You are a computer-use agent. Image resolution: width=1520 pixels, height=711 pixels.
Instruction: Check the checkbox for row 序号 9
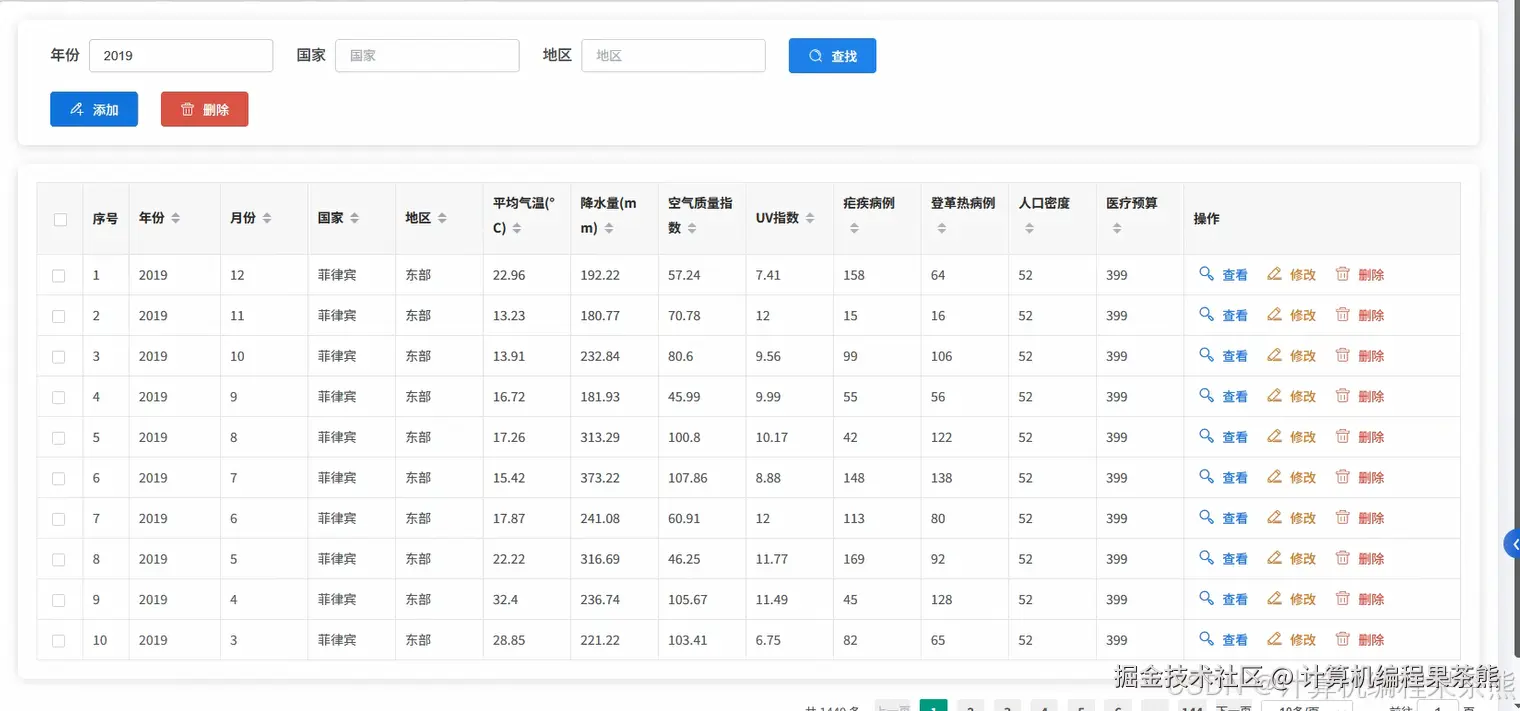(59, 600)
